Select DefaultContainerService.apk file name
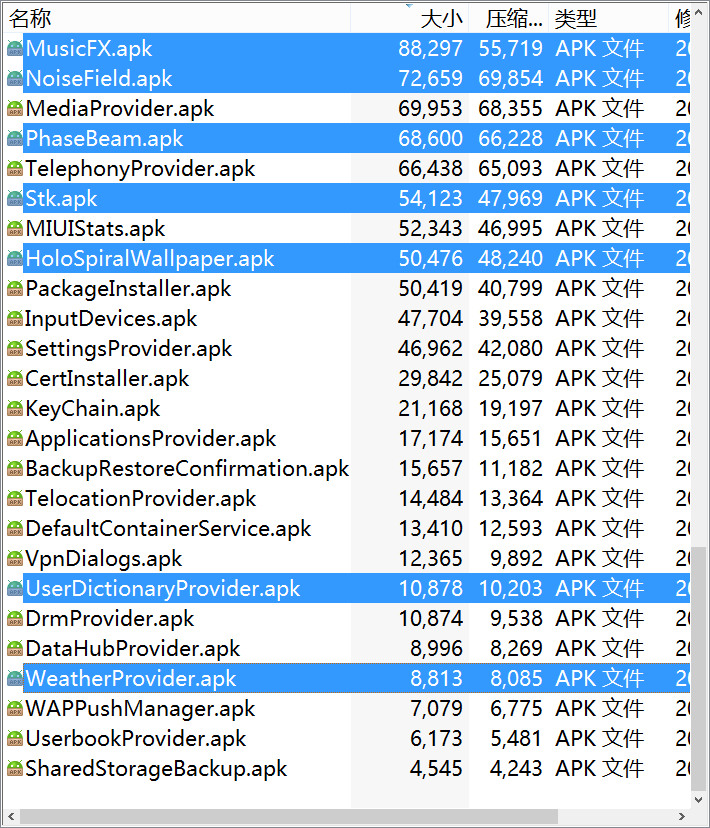Screen dimensions: 710x828 (168, 529)
